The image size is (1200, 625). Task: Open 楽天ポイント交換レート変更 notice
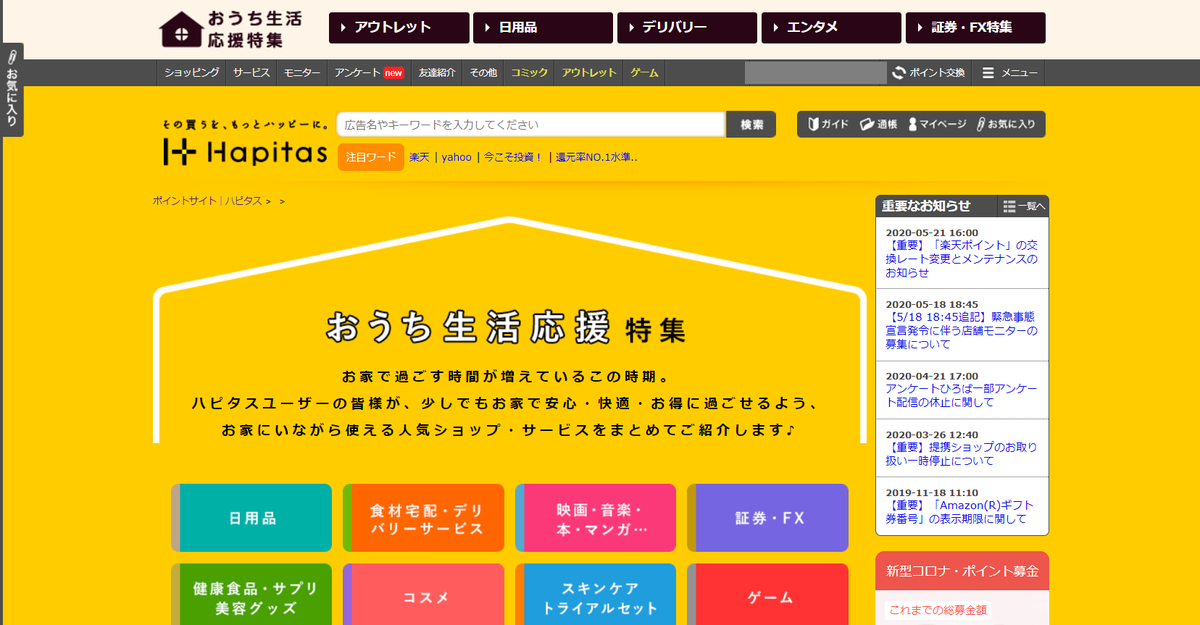[x=961, y=258]
